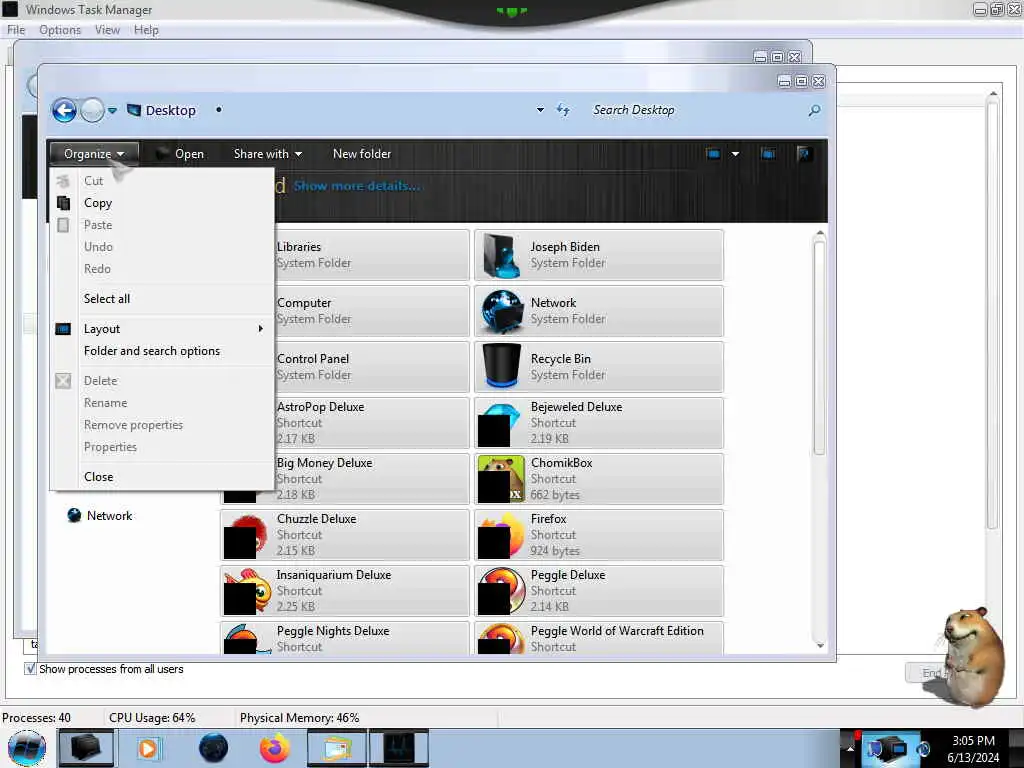The height and width of the screenshot is (768, 1024).
Task: Click the Refresh icon beside address bar
Action: tap(563, 110)
